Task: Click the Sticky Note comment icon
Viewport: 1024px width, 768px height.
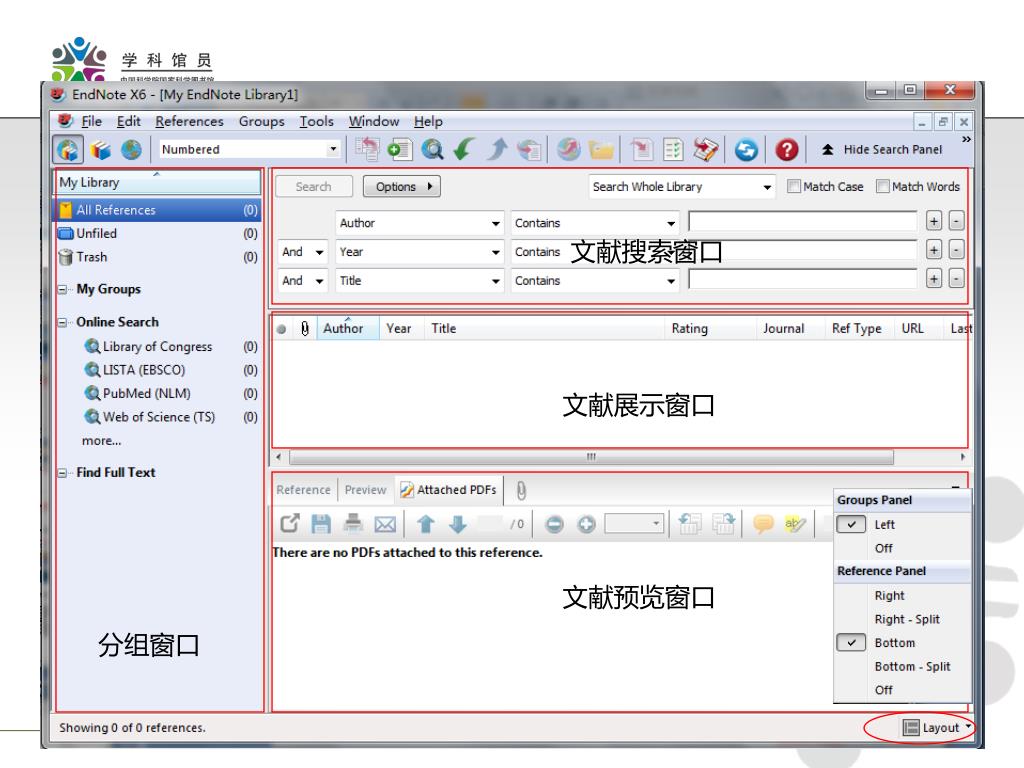Action: coord(763,524)
